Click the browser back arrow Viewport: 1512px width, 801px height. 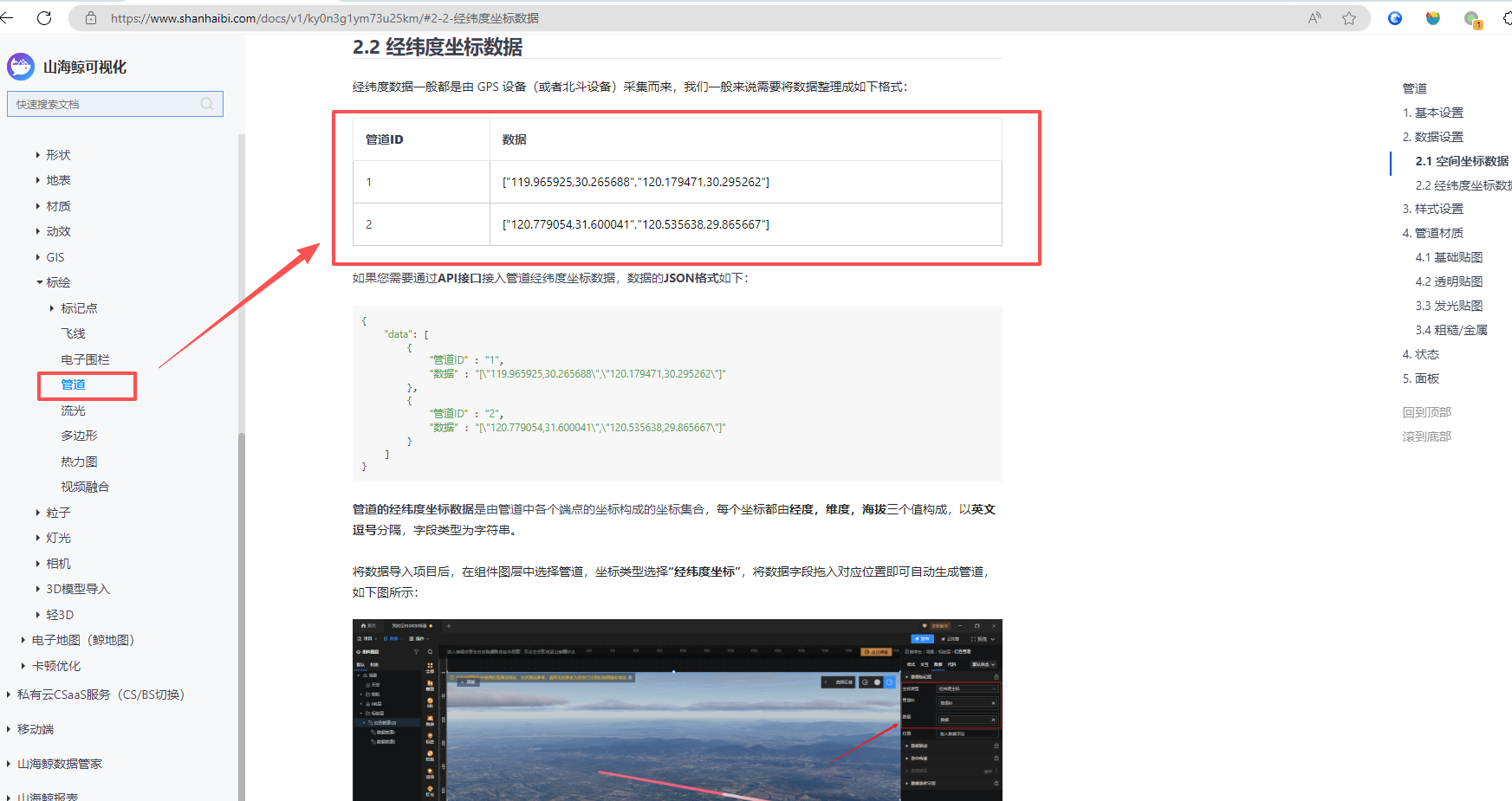pyautogui.click(x=7, y=18)
